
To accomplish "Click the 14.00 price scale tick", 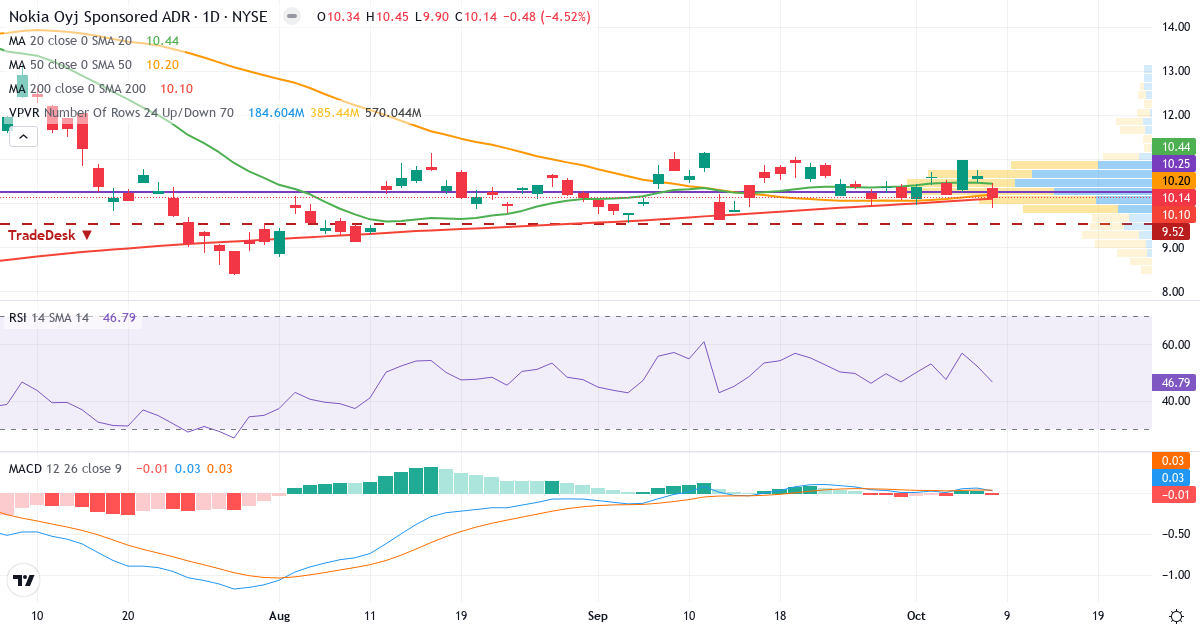I will [1175, 27].
